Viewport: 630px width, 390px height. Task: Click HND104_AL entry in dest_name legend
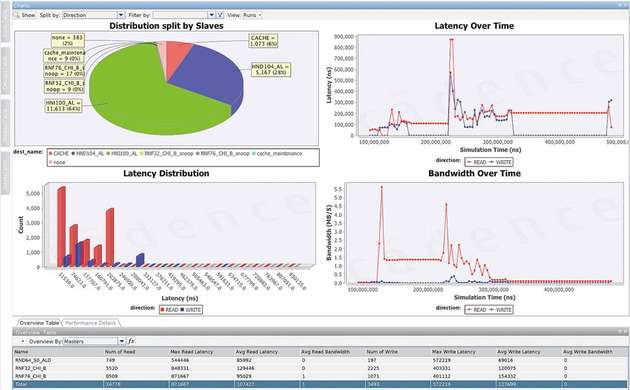point(88,153)
